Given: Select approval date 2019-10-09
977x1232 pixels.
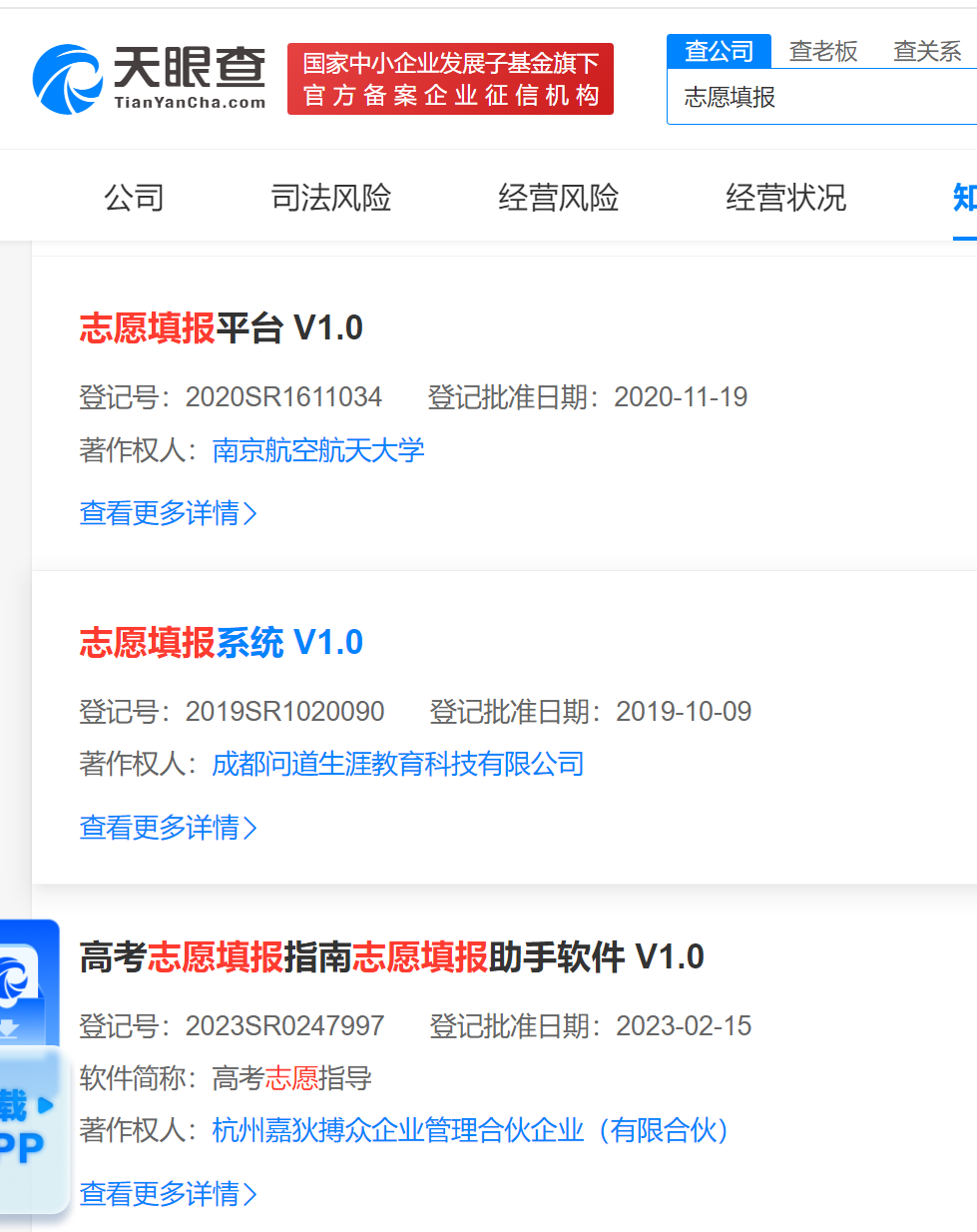Looking at the screenshot, I should click(684, 712).
